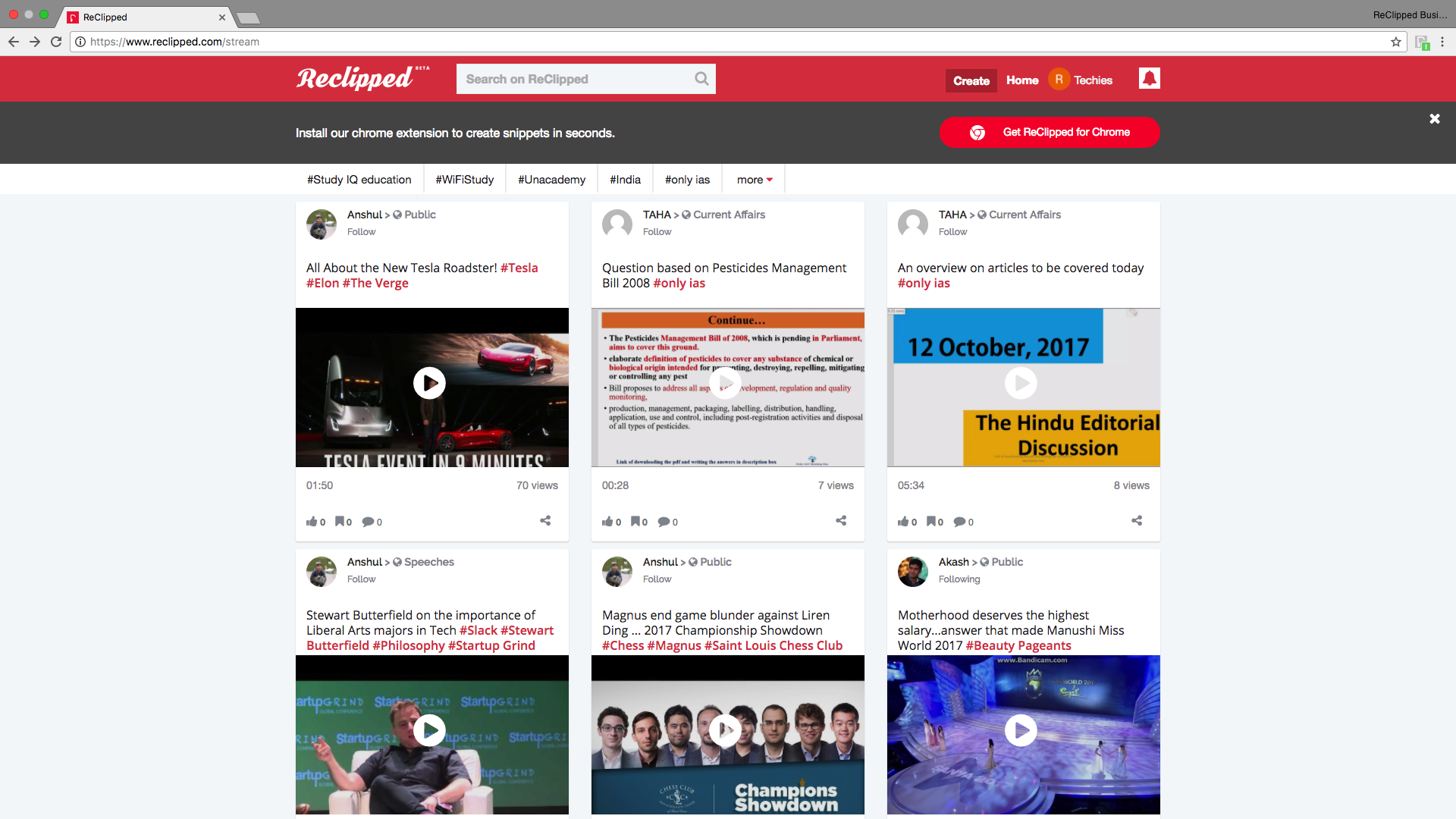Open the Chrome three-dot menu
The image size is (1456, 819).
1442,42
